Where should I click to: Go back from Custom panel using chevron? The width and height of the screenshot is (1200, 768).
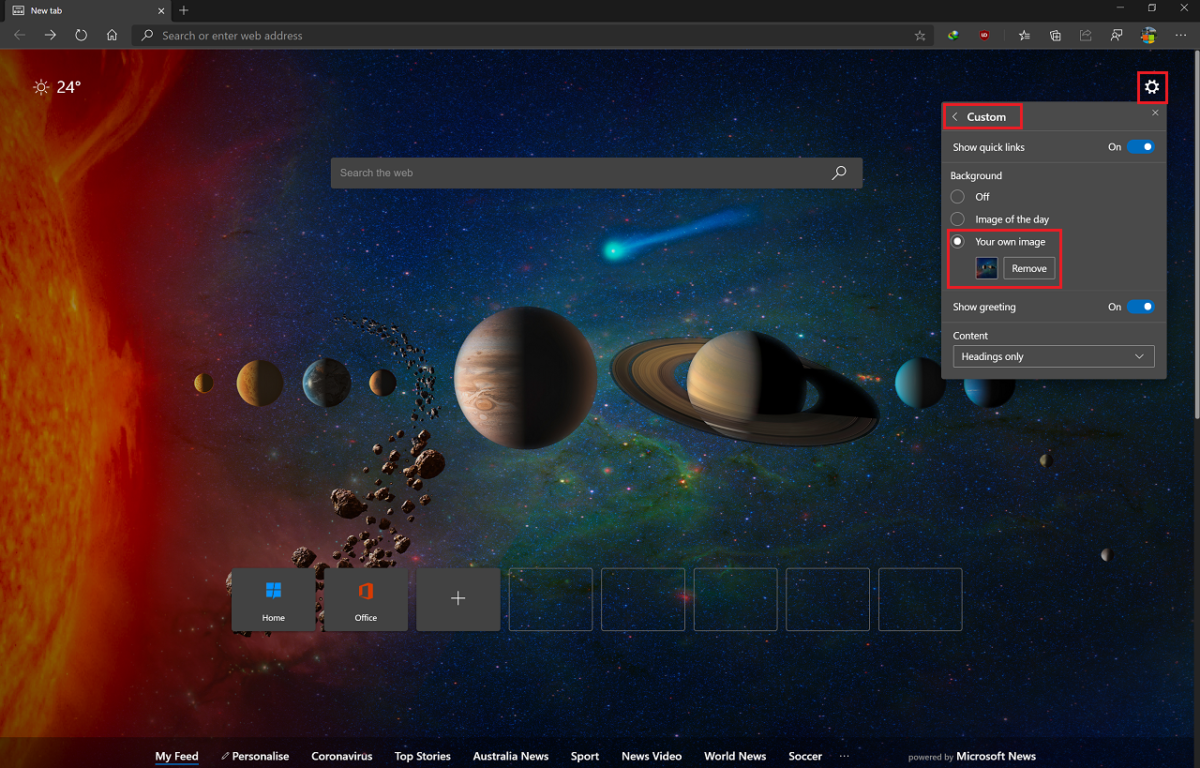955,117
